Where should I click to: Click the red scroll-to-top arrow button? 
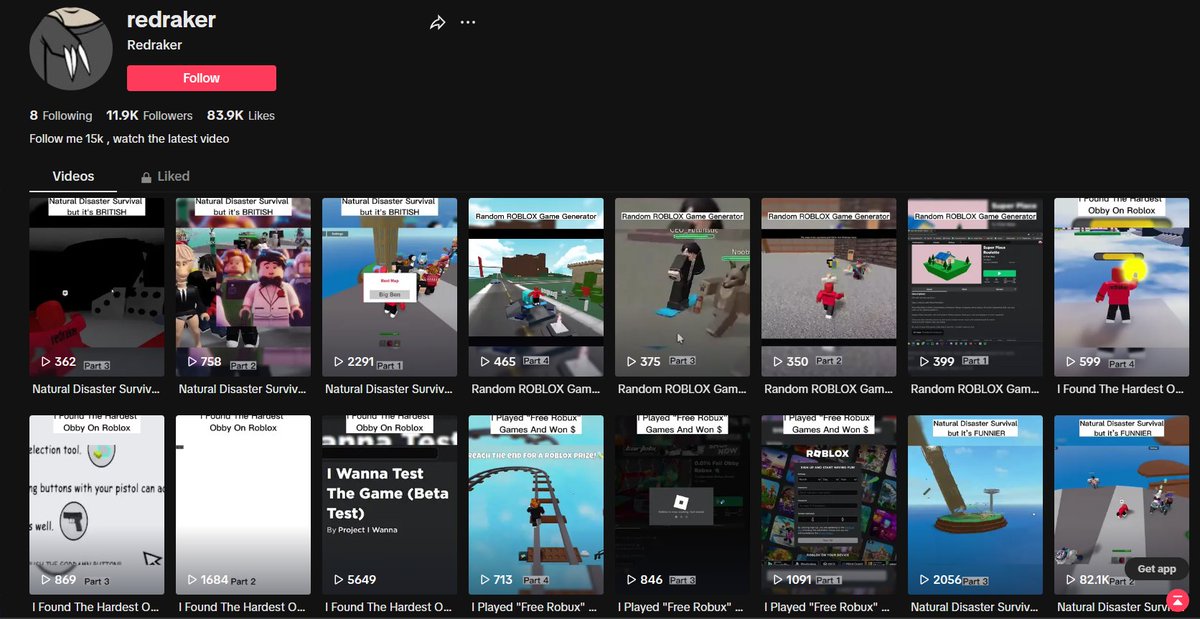tap(1180, 599)
